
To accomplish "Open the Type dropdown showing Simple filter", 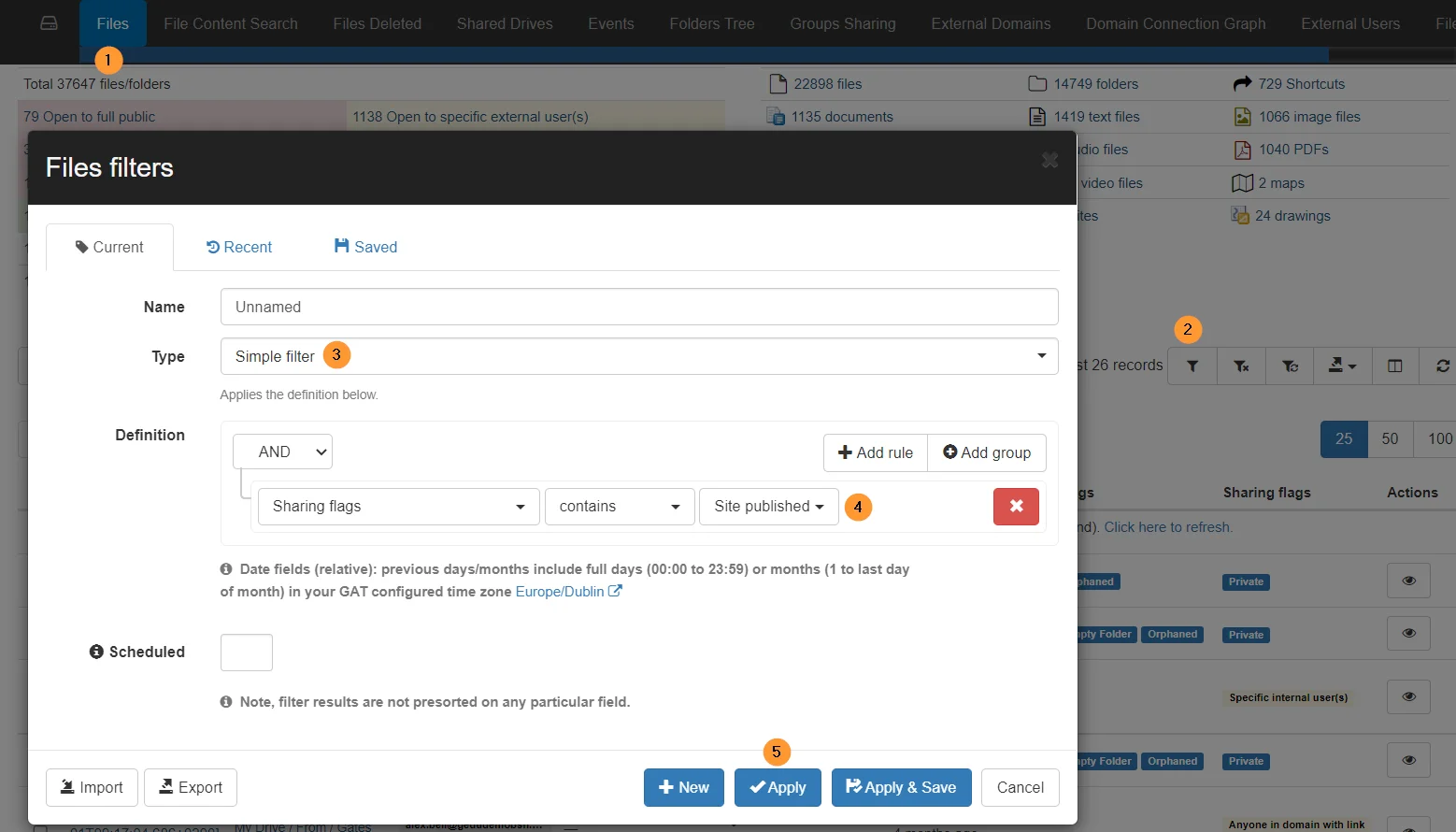I will point(639,356).
